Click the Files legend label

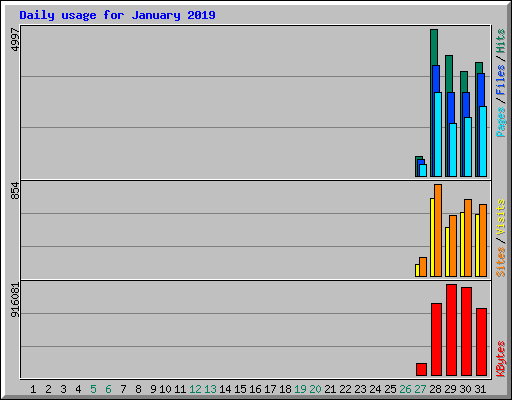click(x=501, y=79)
